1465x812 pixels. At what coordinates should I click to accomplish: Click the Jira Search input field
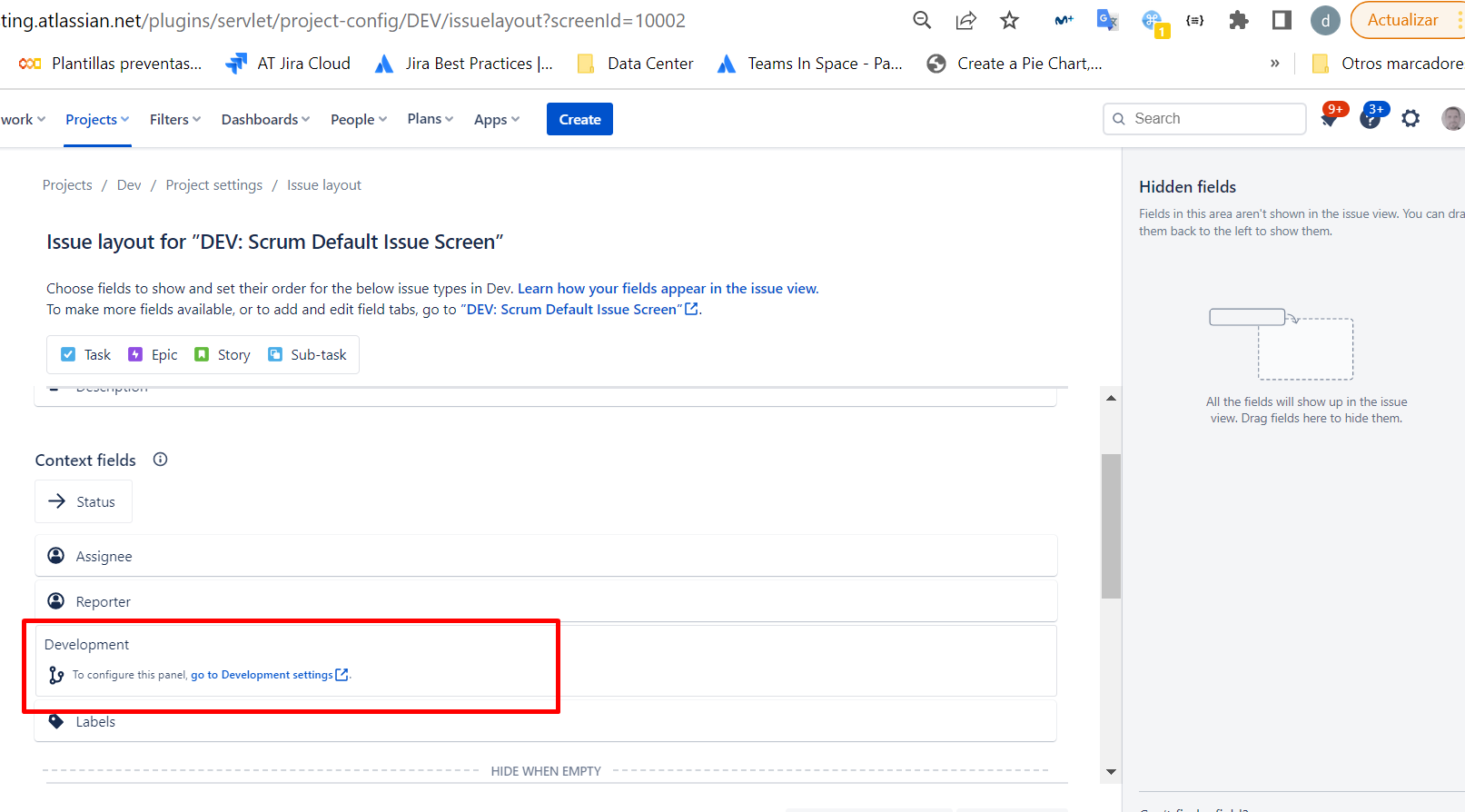tap(1204, 119)
